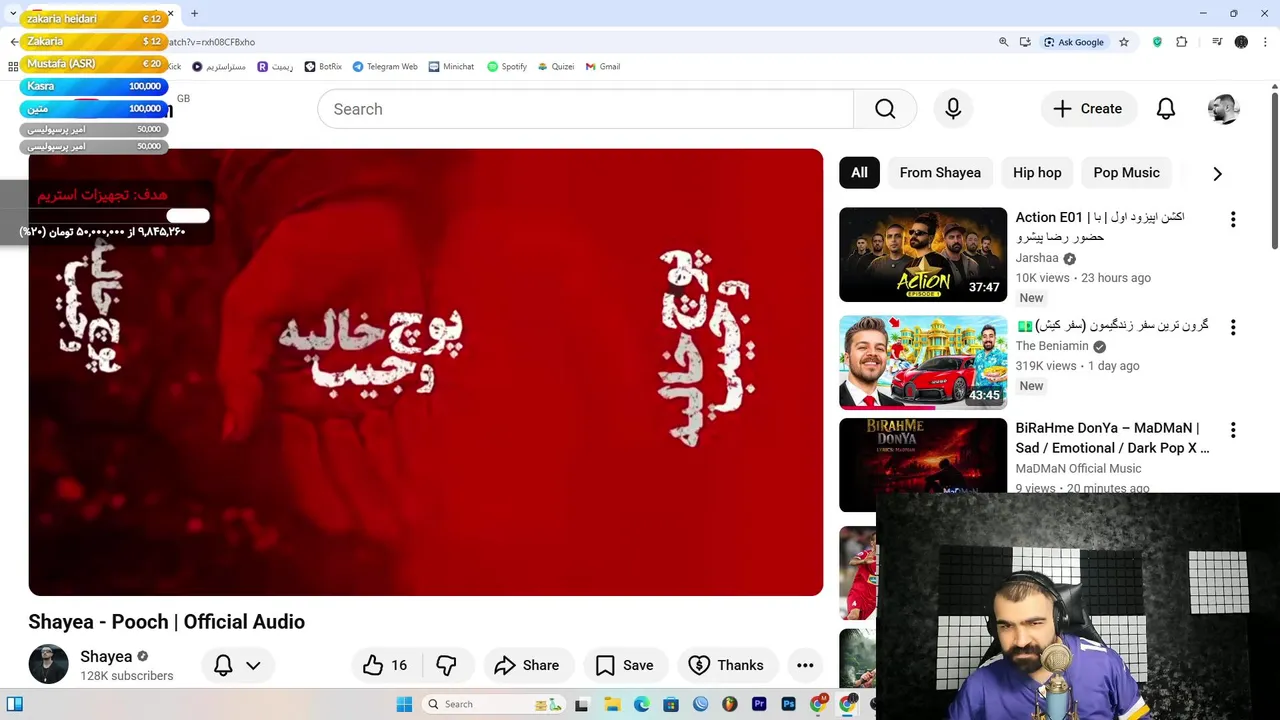Click Ask Google in address bar
Screen dimensions: 1280x720
(x=1073, y=42)
